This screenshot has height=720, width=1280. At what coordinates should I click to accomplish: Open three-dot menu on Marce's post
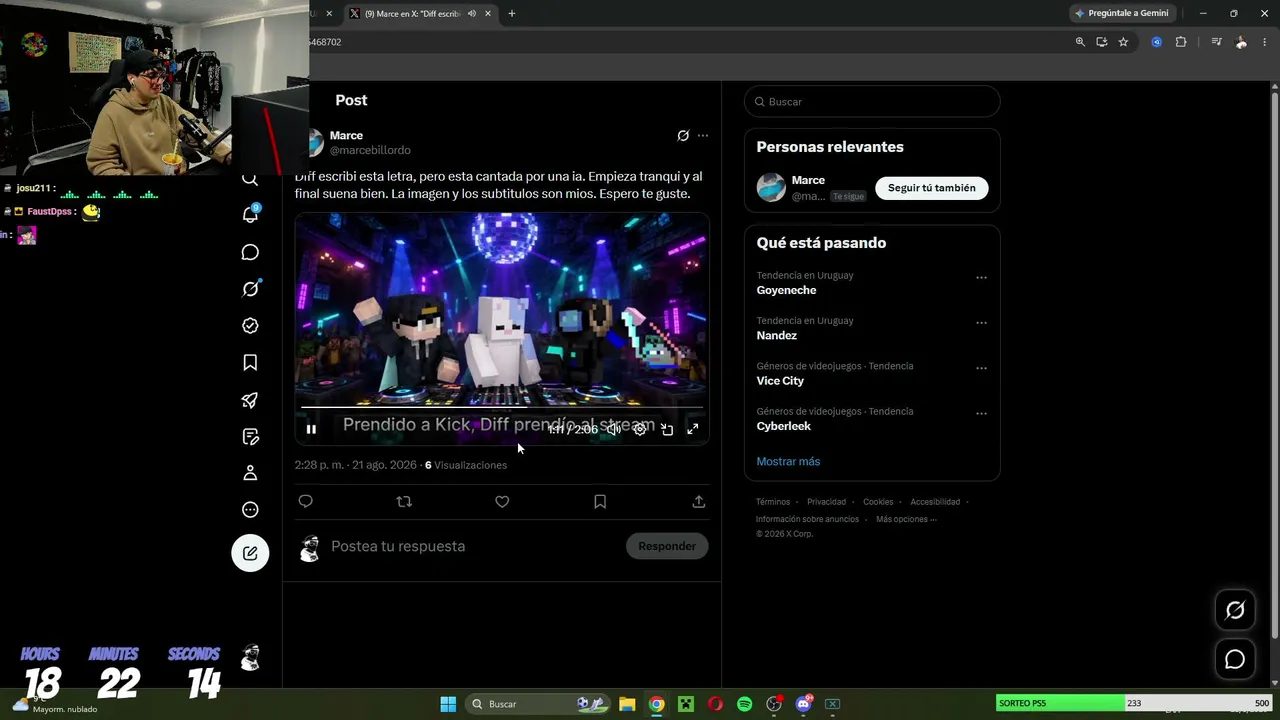703,136
